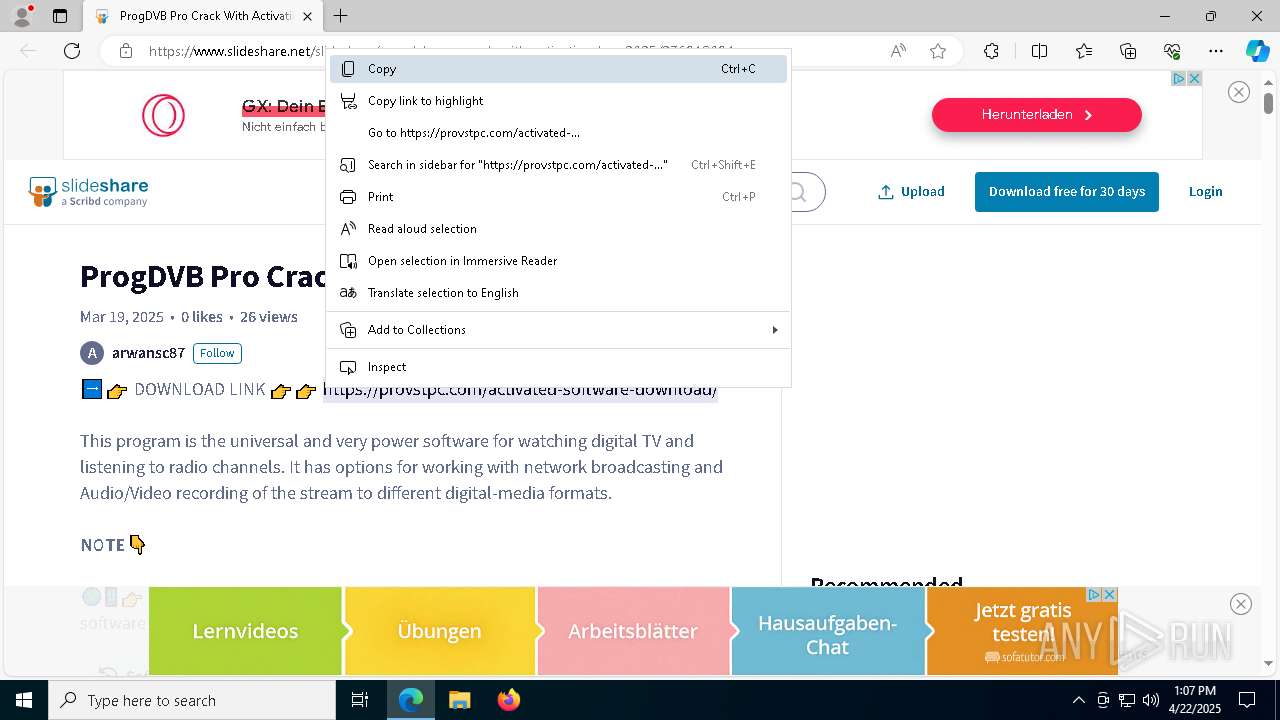Open Firefox from taskbar

coord(508,700)
